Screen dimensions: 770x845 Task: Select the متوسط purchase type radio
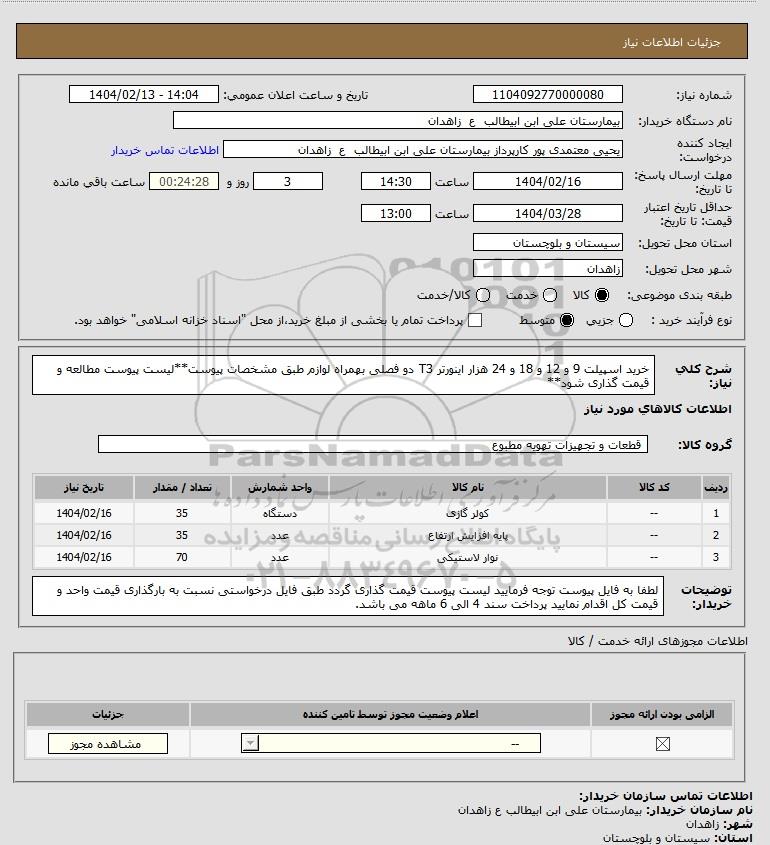tap(567, 321)
